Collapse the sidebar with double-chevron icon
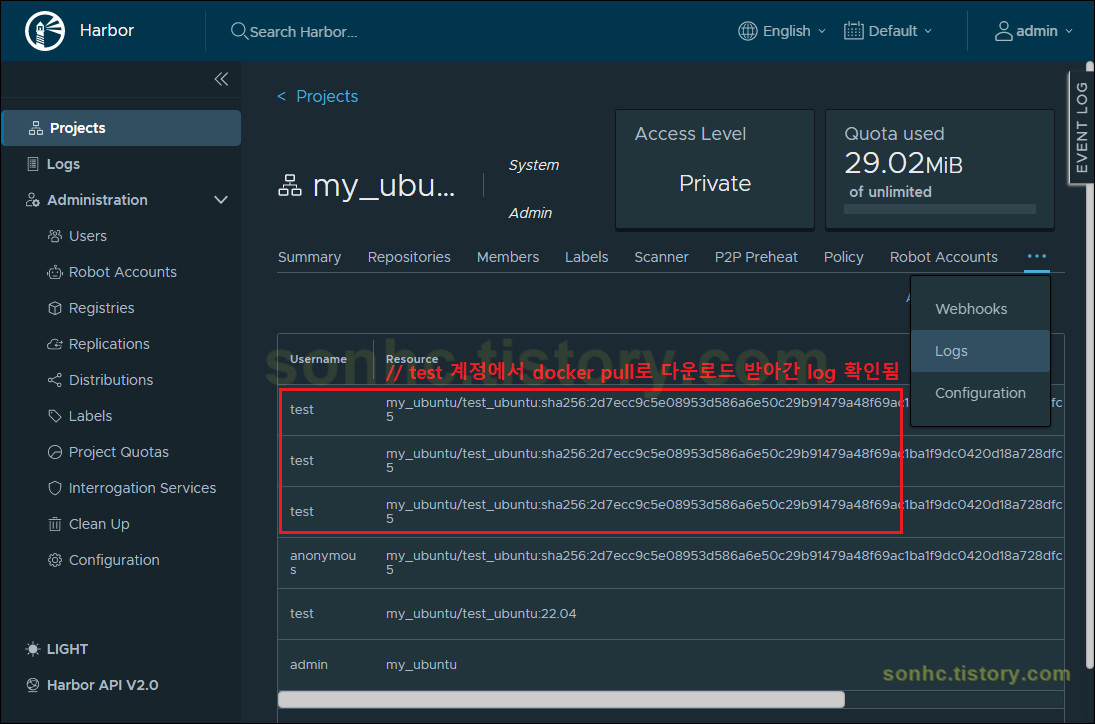Viewport: 1095px width, 724px height. tap(221, 79)
